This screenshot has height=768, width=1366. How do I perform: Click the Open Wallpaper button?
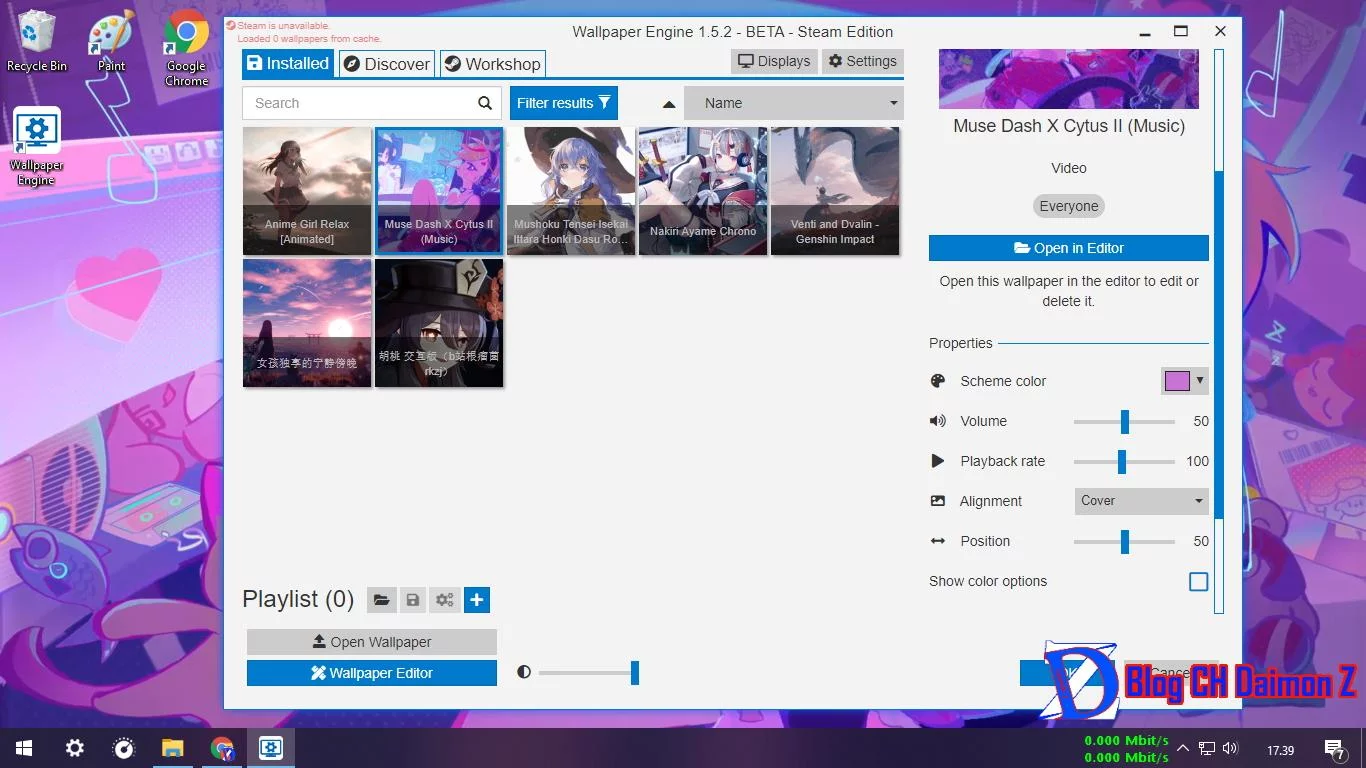(x=372, y=642)
